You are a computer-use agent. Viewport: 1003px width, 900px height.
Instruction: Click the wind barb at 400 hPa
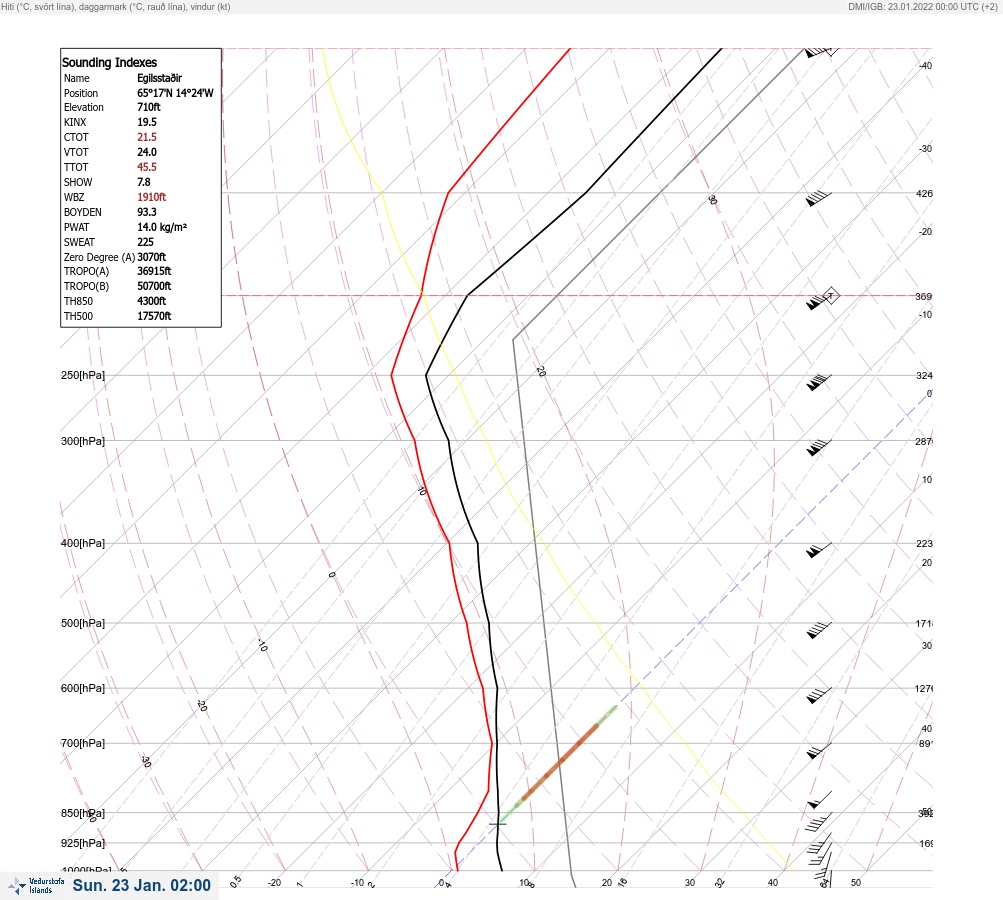[x=819, y=549]
